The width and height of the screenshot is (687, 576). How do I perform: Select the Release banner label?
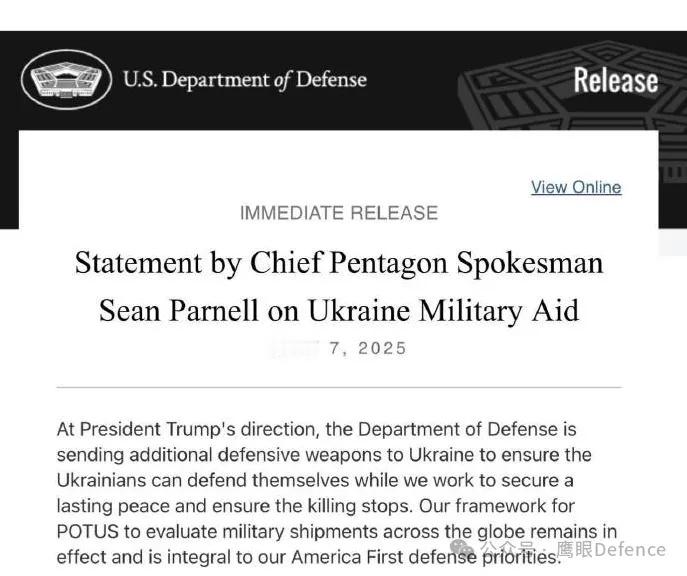pos(616,80)
